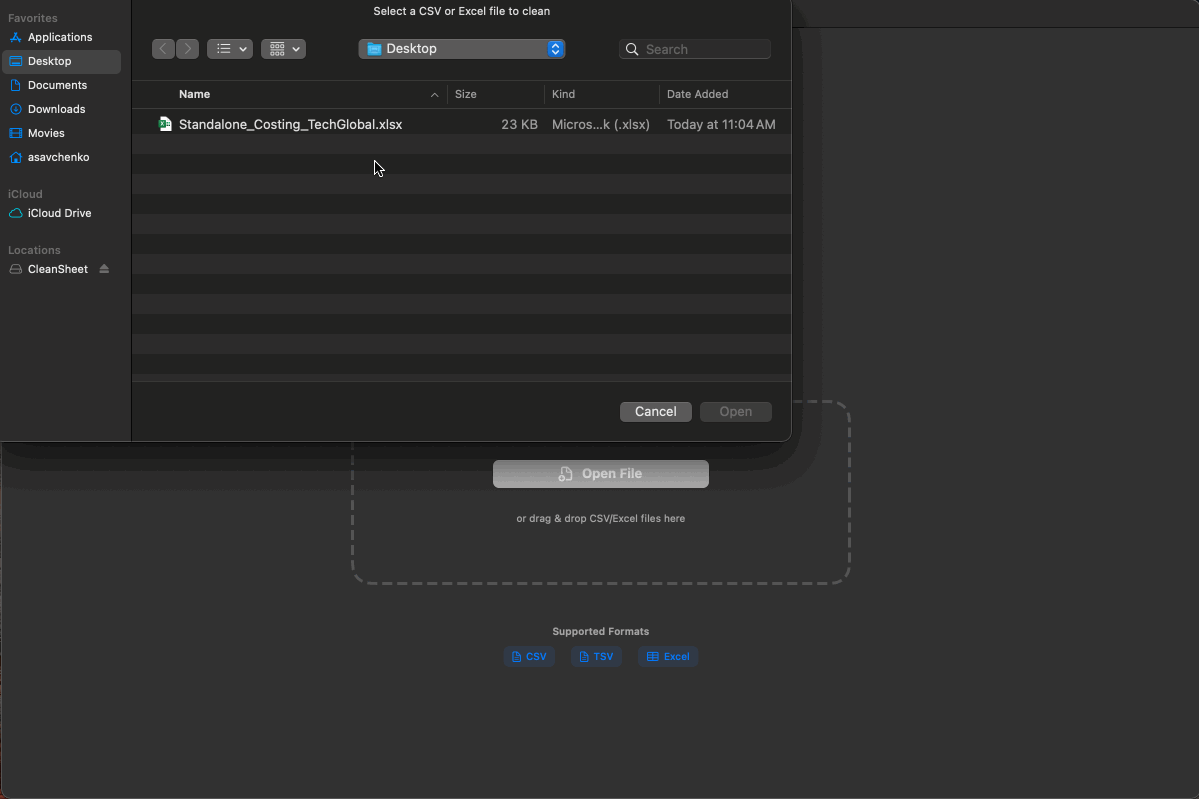This screenshot has height=799, width=1199.
Task: Click the Cancel button
Action: 655,411
